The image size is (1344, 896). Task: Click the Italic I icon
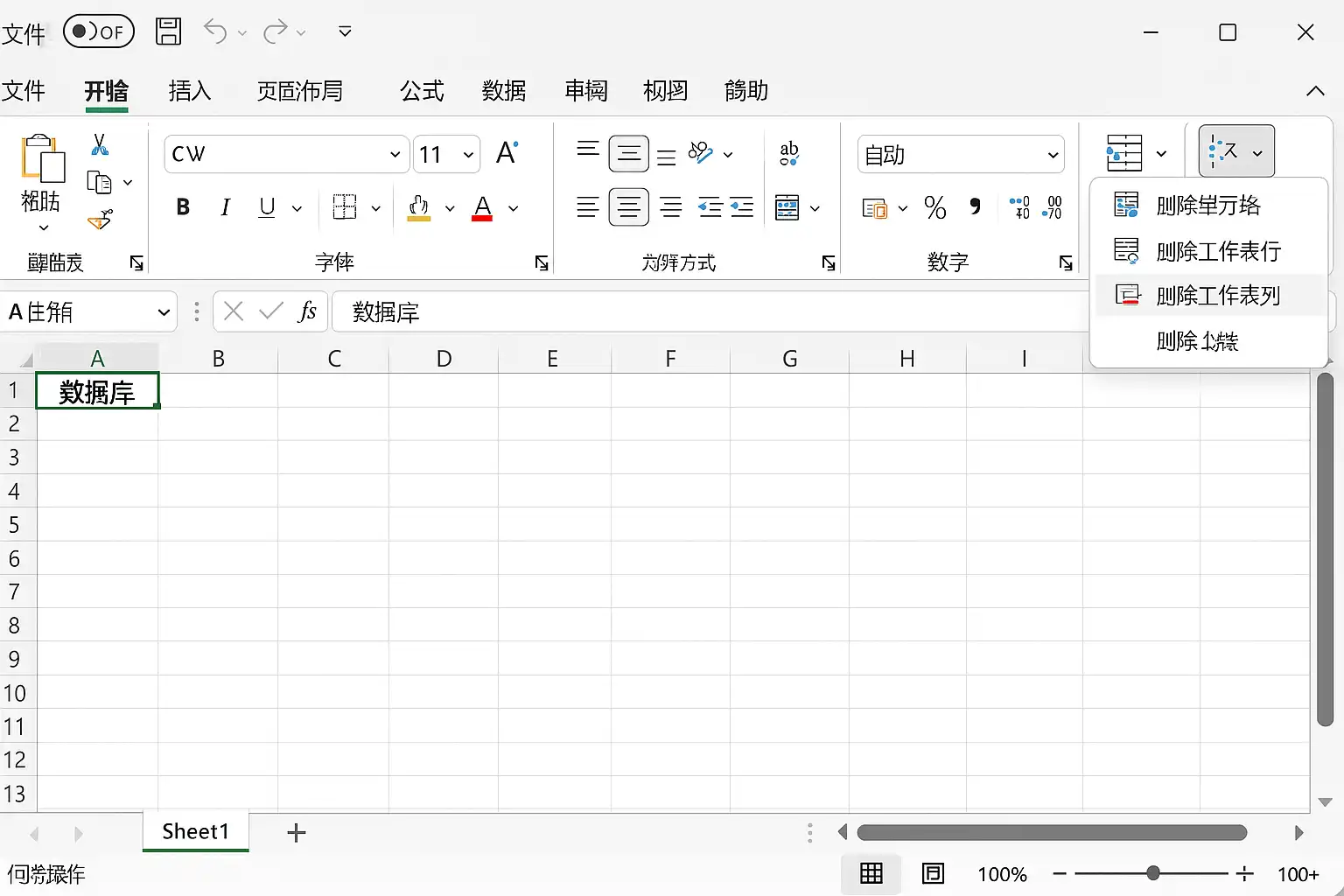pyautogui.click(x=225, y=207)
